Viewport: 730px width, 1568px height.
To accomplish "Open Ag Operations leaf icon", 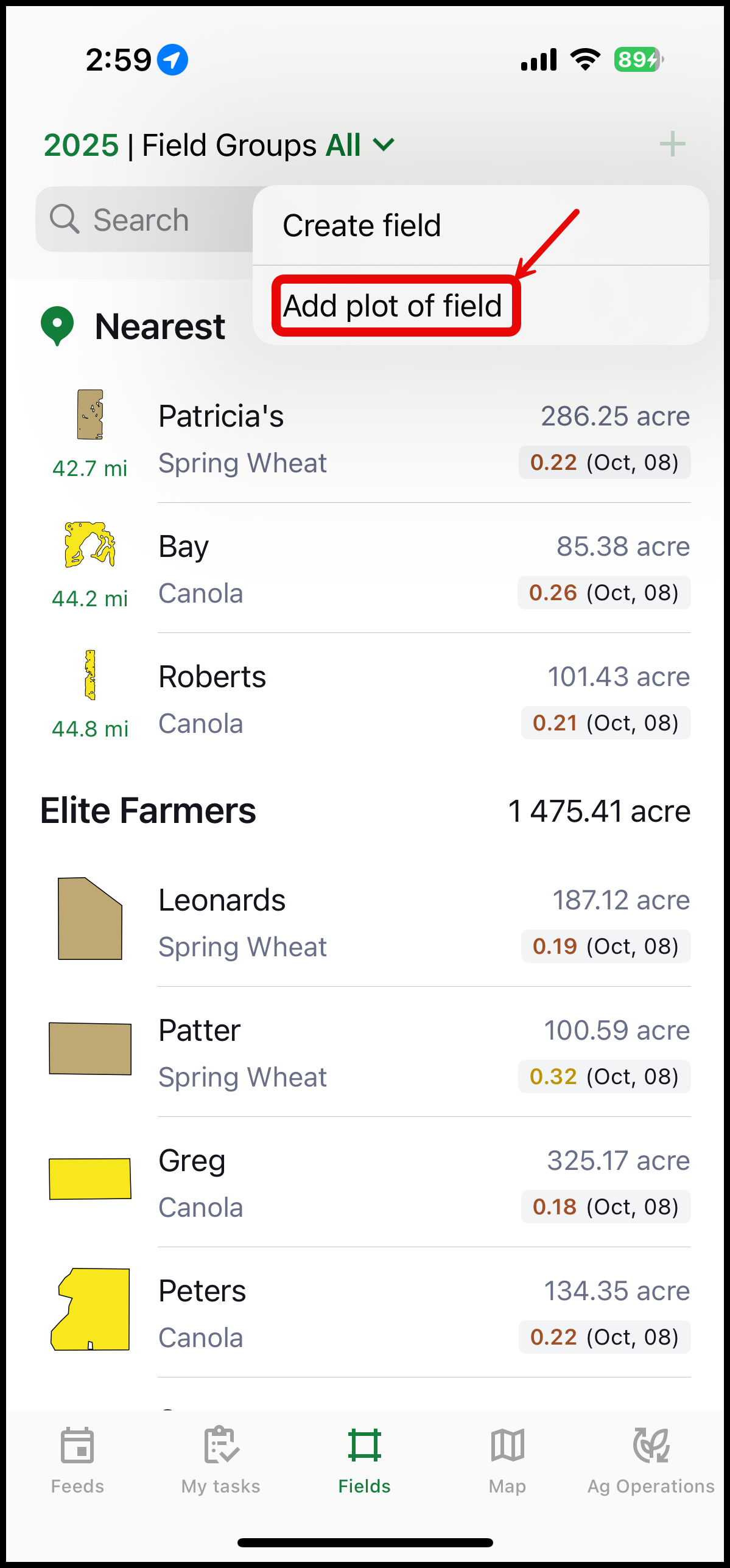I will [651, 1446].
